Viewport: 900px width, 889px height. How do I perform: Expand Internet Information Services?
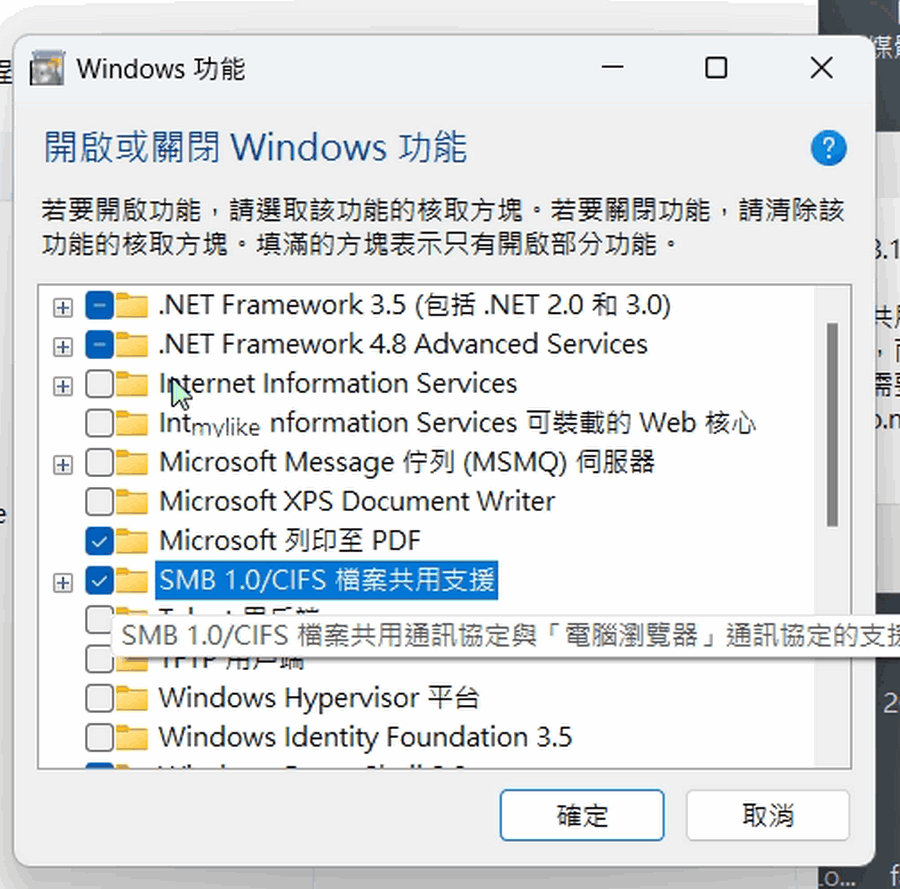[62, 383]
